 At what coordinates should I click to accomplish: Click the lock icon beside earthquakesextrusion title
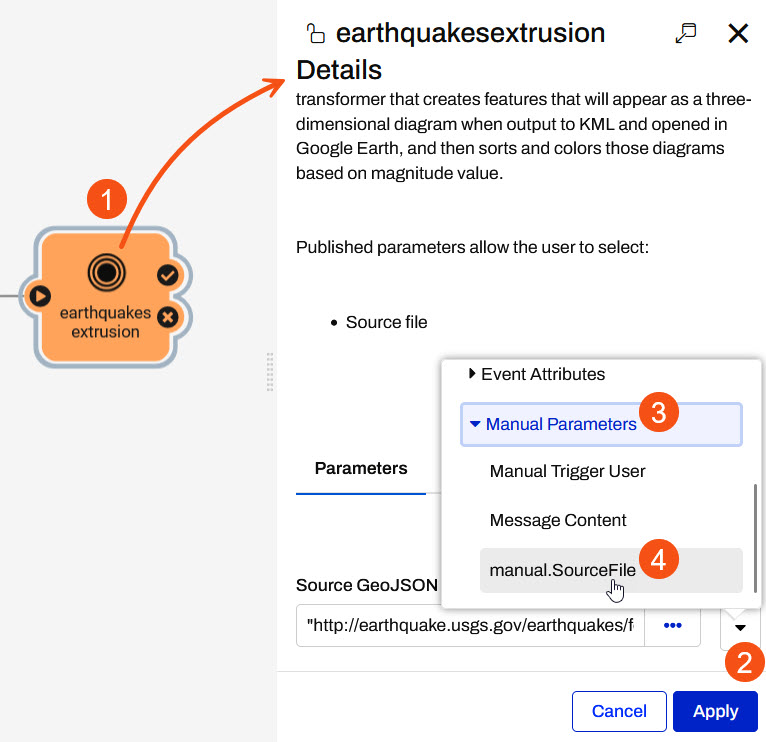[x=315, y=33]
